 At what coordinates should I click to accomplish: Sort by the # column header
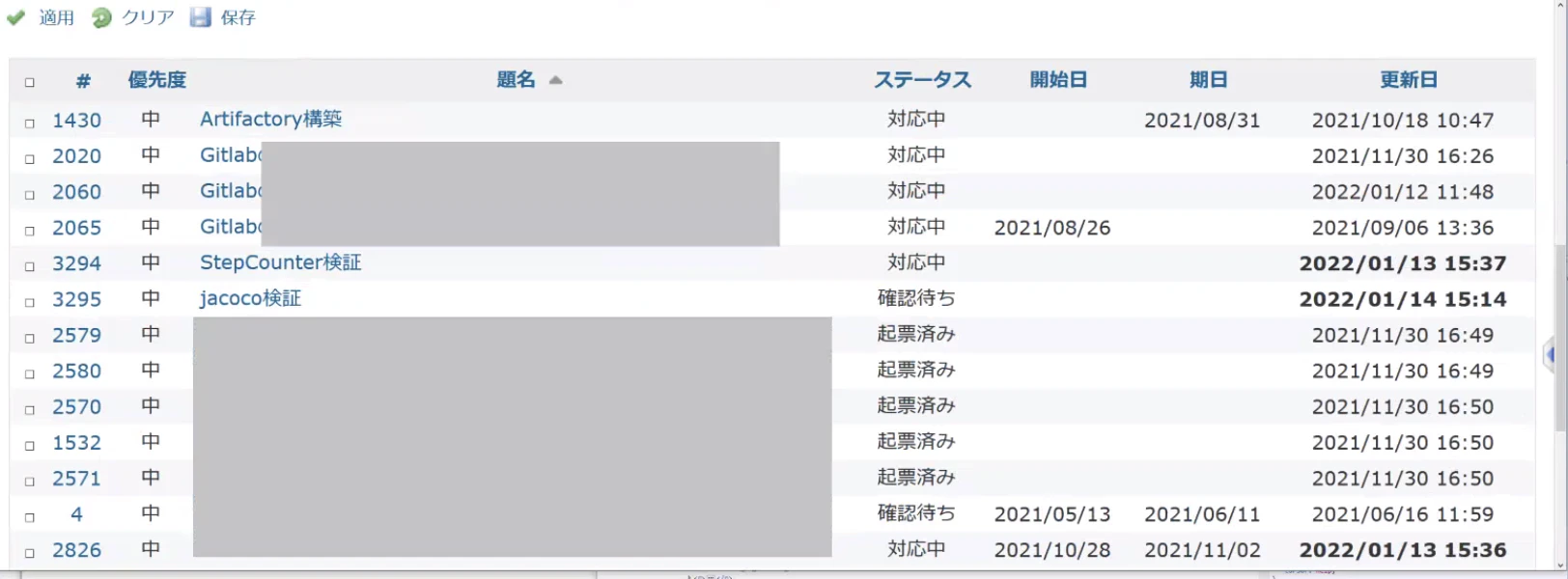pyautogui.click(x=83, y=80)
